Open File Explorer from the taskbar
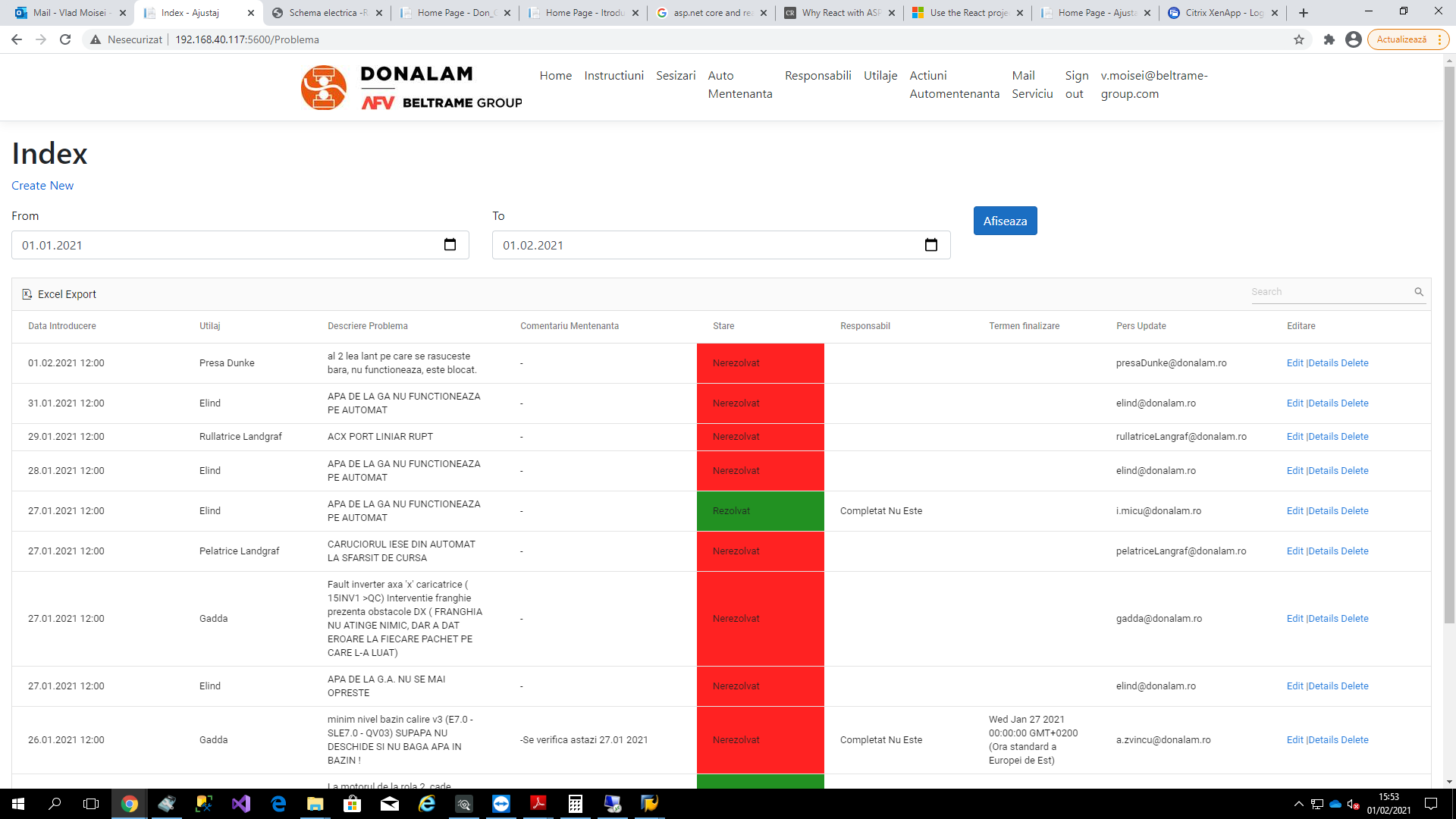The height and width of the screenshot is (819, 1456). (x=315, y=804)
